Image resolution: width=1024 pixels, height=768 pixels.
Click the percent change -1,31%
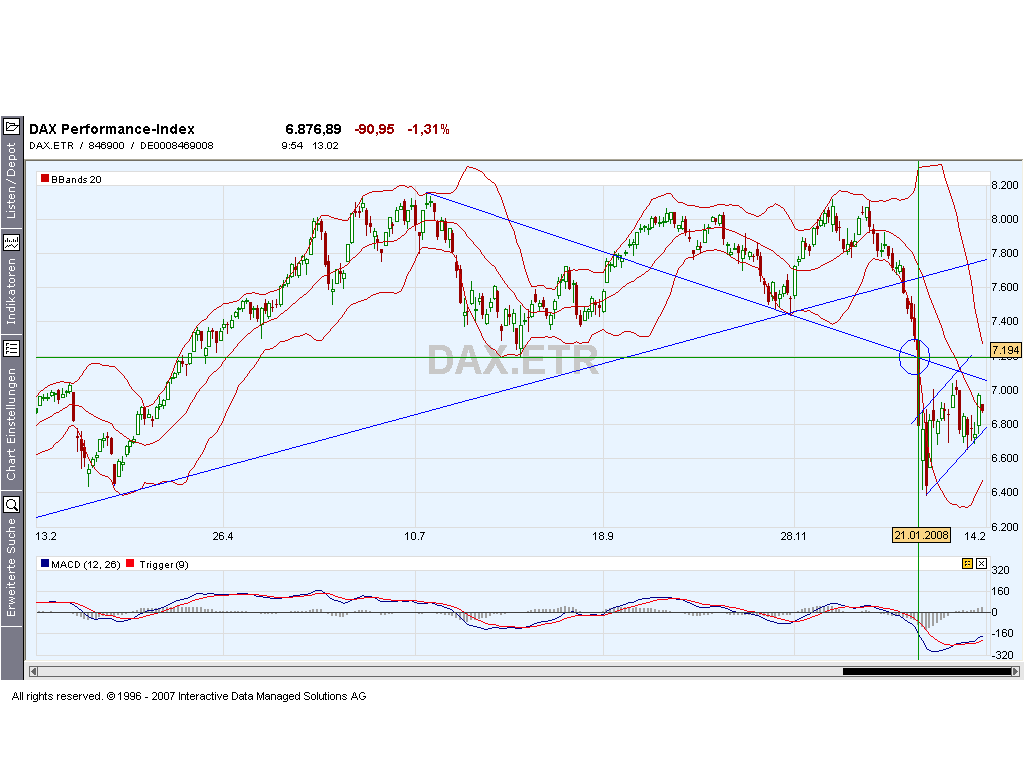pyautogui.click(x=428, y=129)
